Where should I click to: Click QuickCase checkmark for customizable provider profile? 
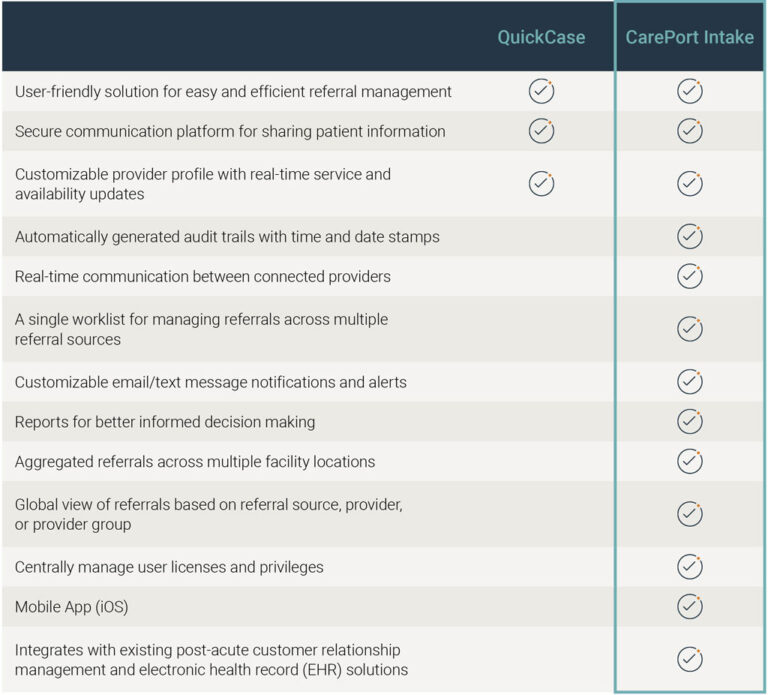pos(541,184)
